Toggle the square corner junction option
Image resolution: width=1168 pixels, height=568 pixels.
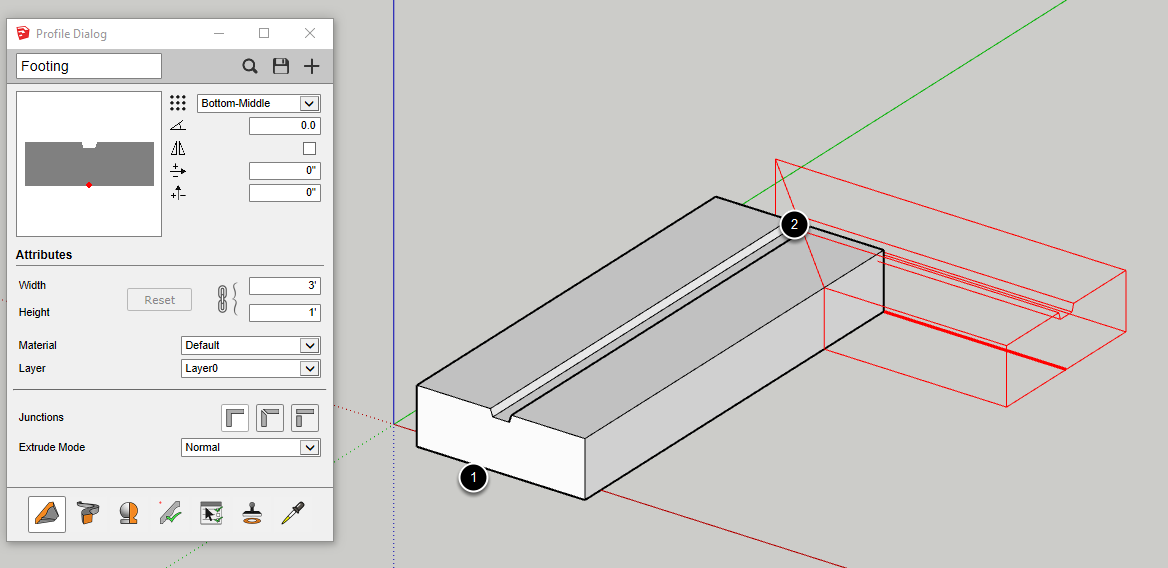pyautogui.click(x=235, y=418)
